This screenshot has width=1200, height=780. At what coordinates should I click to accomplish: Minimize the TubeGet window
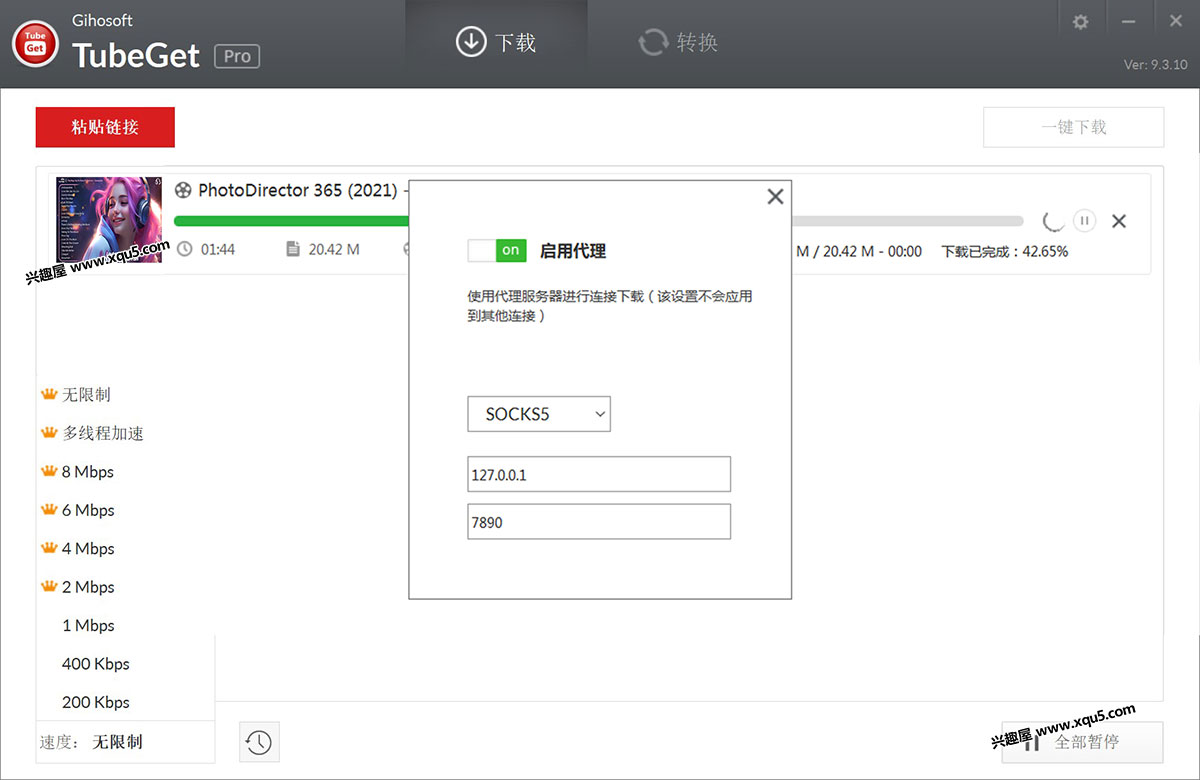(x=1128, y=22)
